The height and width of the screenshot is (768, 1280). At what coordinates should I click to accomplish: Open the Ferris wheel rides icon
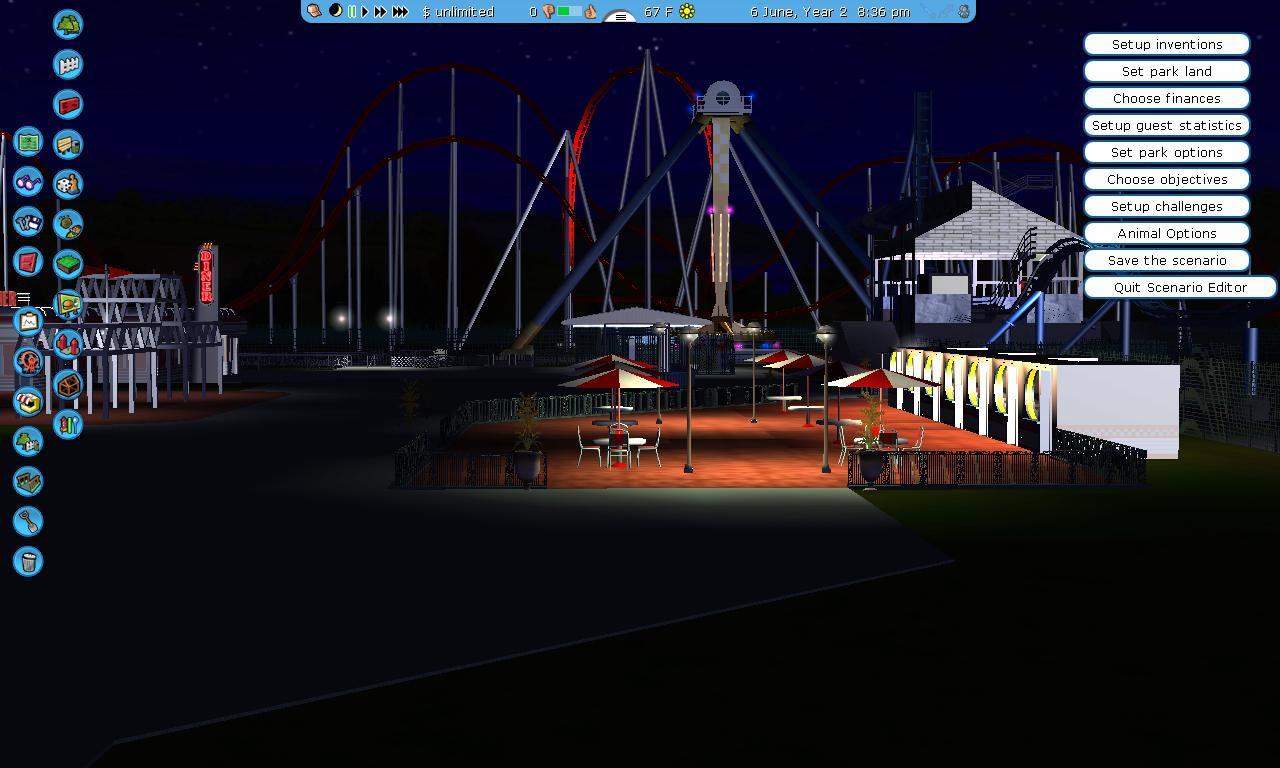pos(28,361)
